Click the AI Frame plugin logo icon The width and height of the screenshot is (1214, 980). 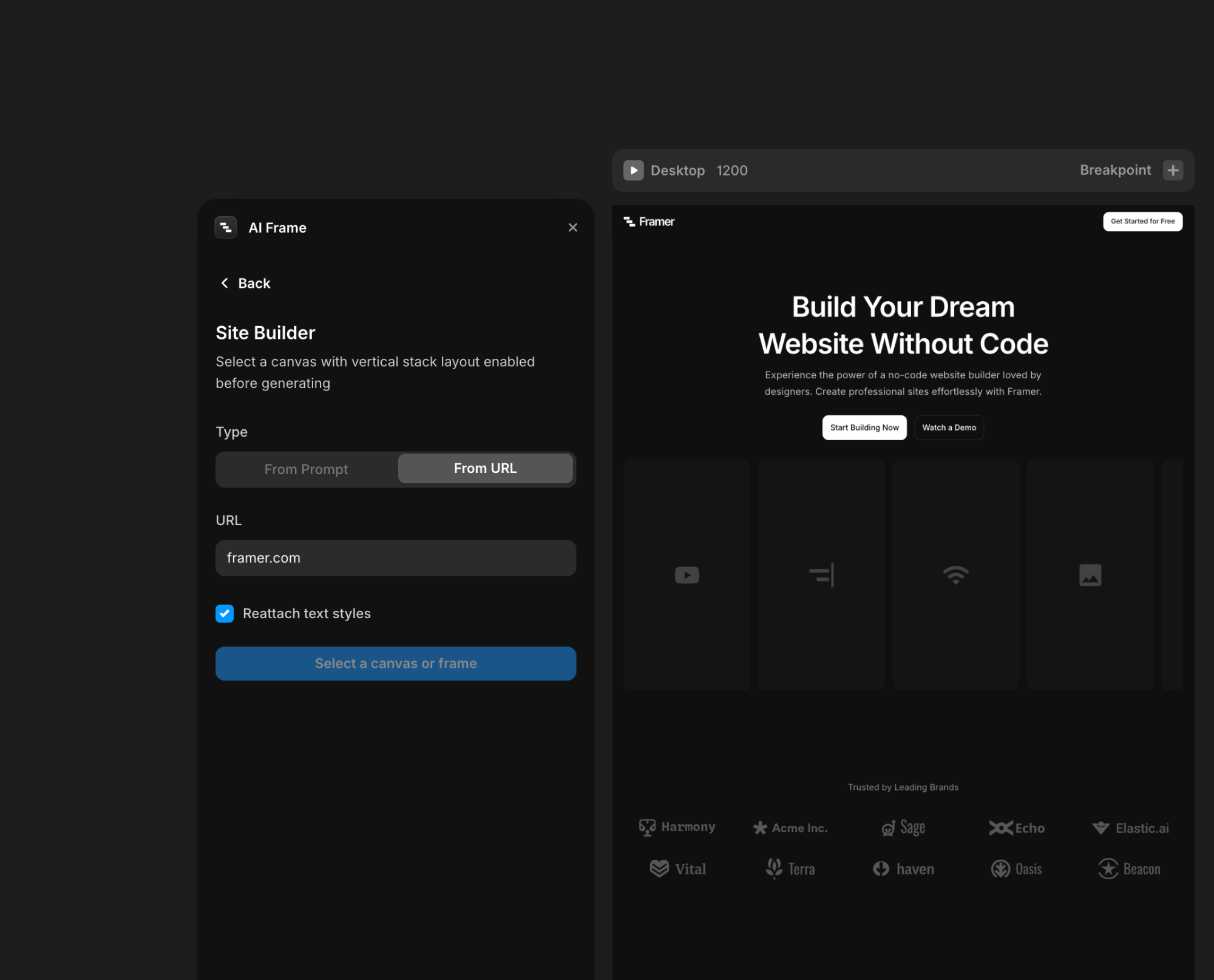[226, 228]
